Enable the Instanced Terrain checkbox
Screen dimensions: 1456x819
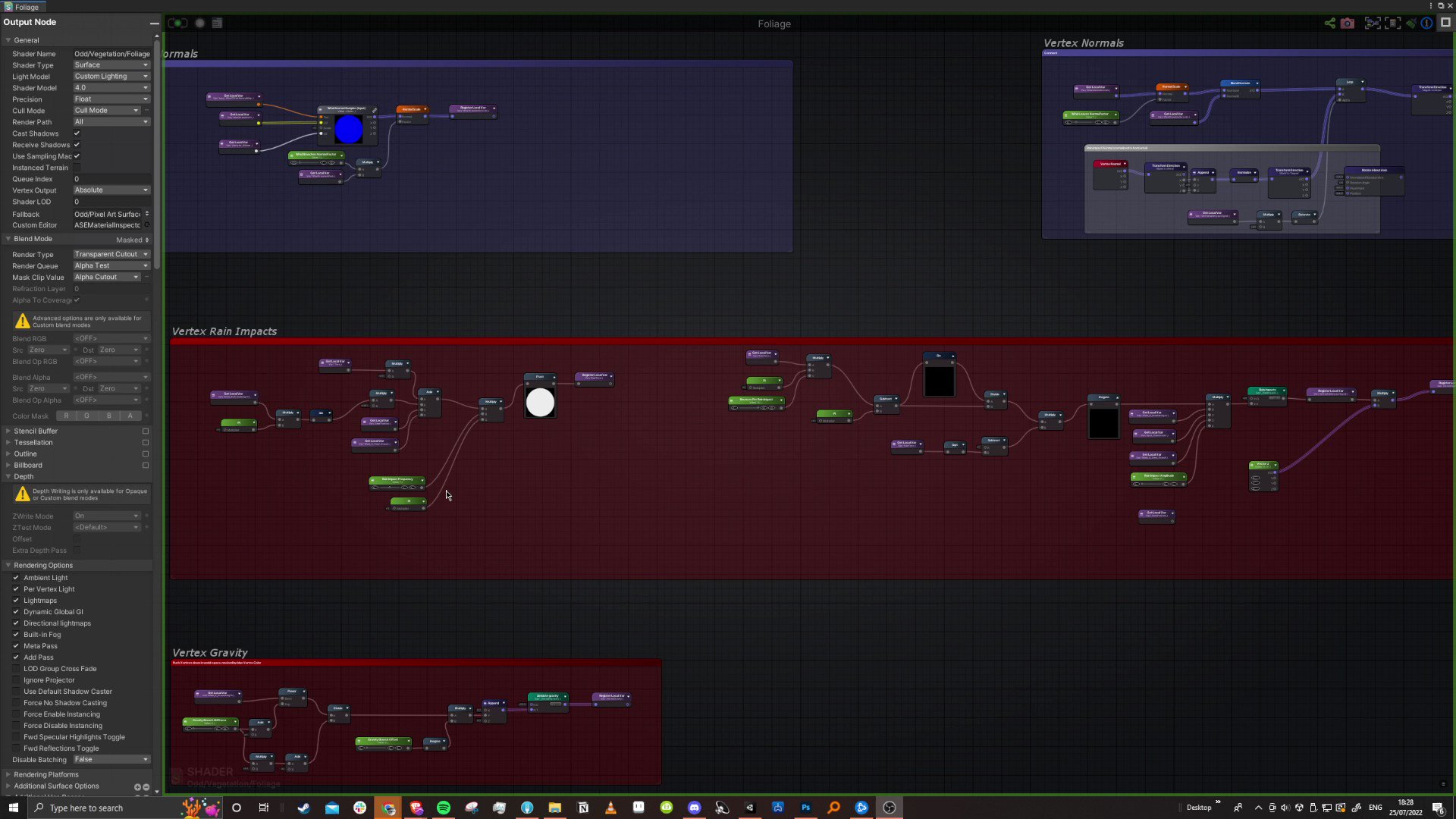pyautogui.click(x=77, y=168)
